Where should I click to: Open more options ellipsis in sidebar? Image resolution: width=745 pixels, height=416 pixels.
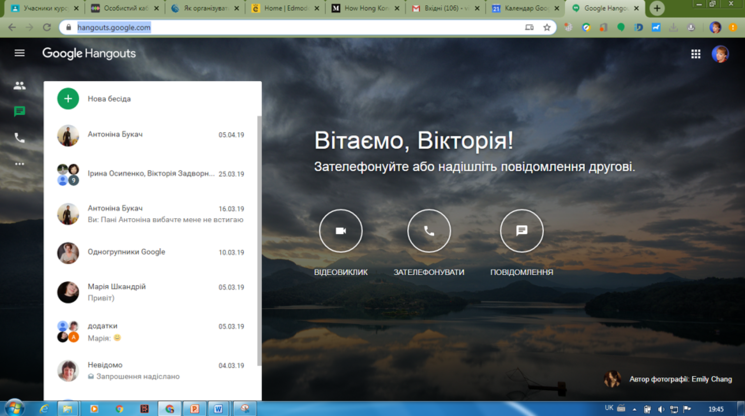click(19, 164)
